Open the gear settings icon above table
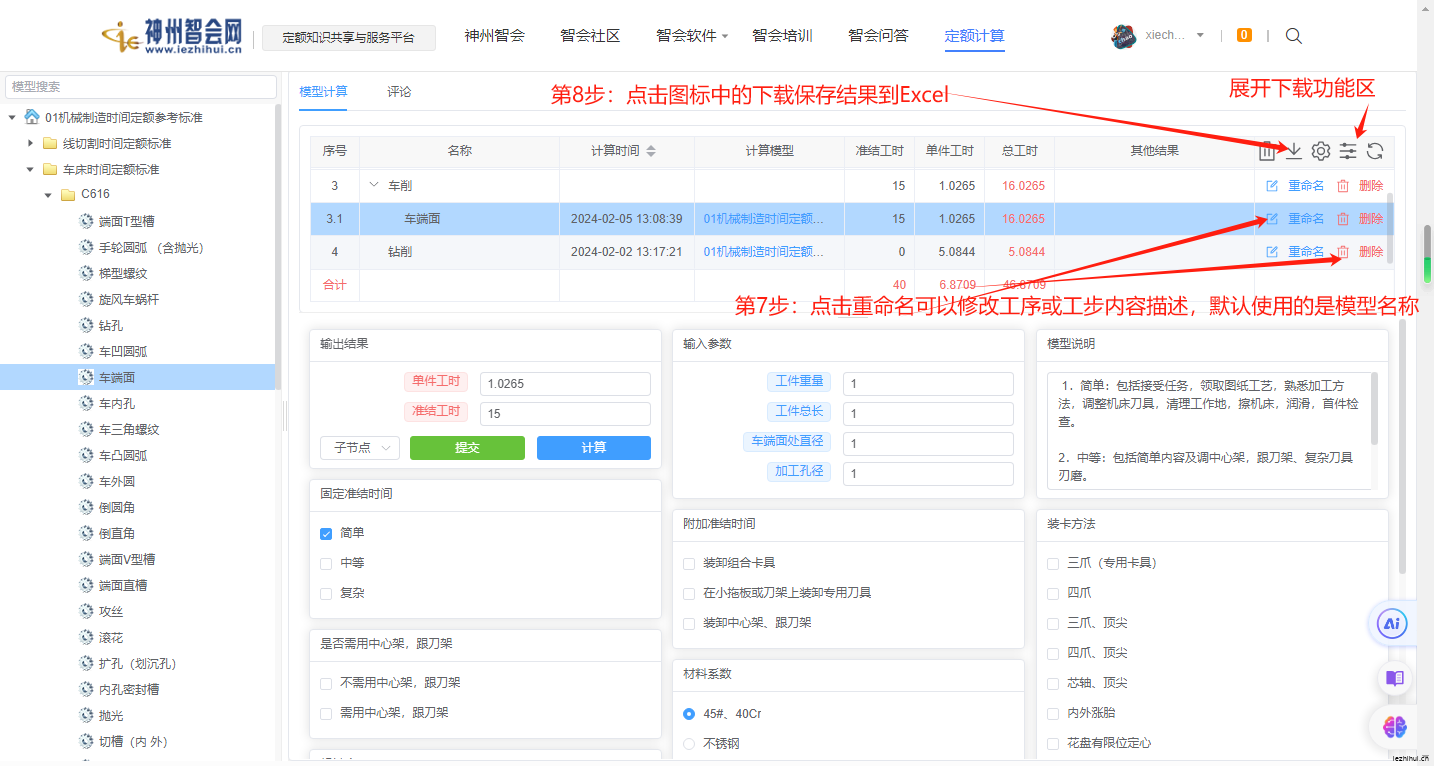The height and width of the screenshot is (766, 1434). pyautogui.click(x=1320, y=151)
